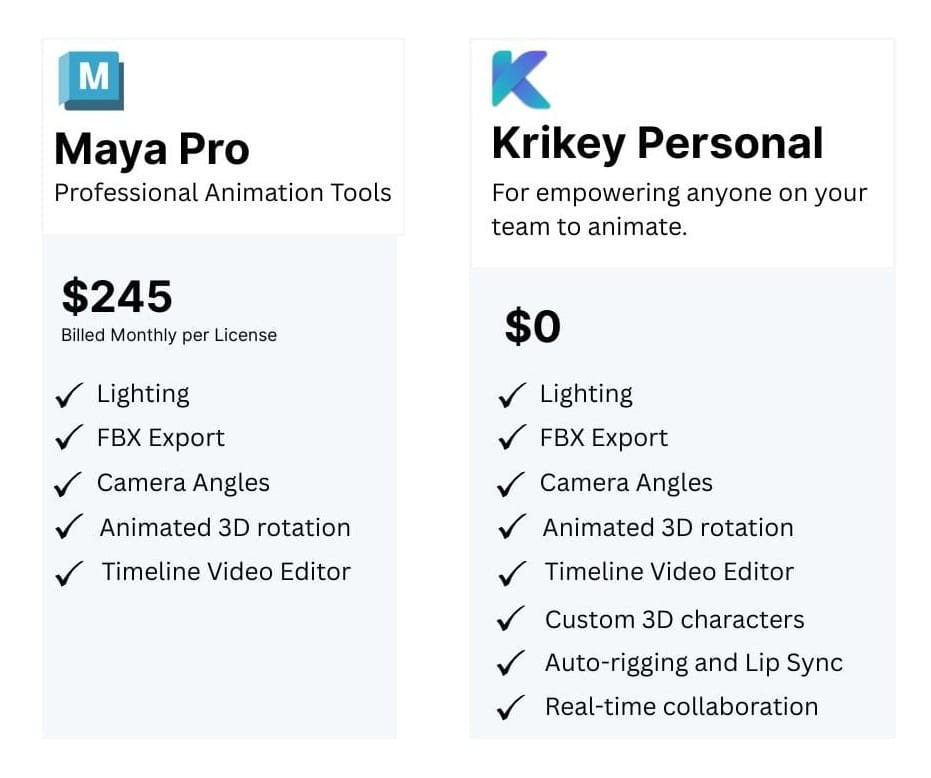
Task: Click the Maya logo icon
Action: click(91, 80)
